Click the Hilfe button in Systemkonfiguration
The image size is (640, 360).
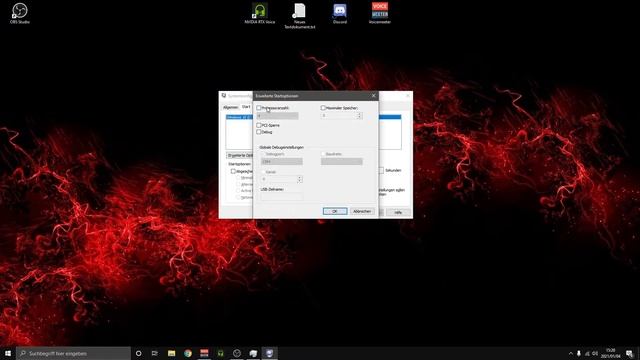pyautogui.click(x=398, y=212)
